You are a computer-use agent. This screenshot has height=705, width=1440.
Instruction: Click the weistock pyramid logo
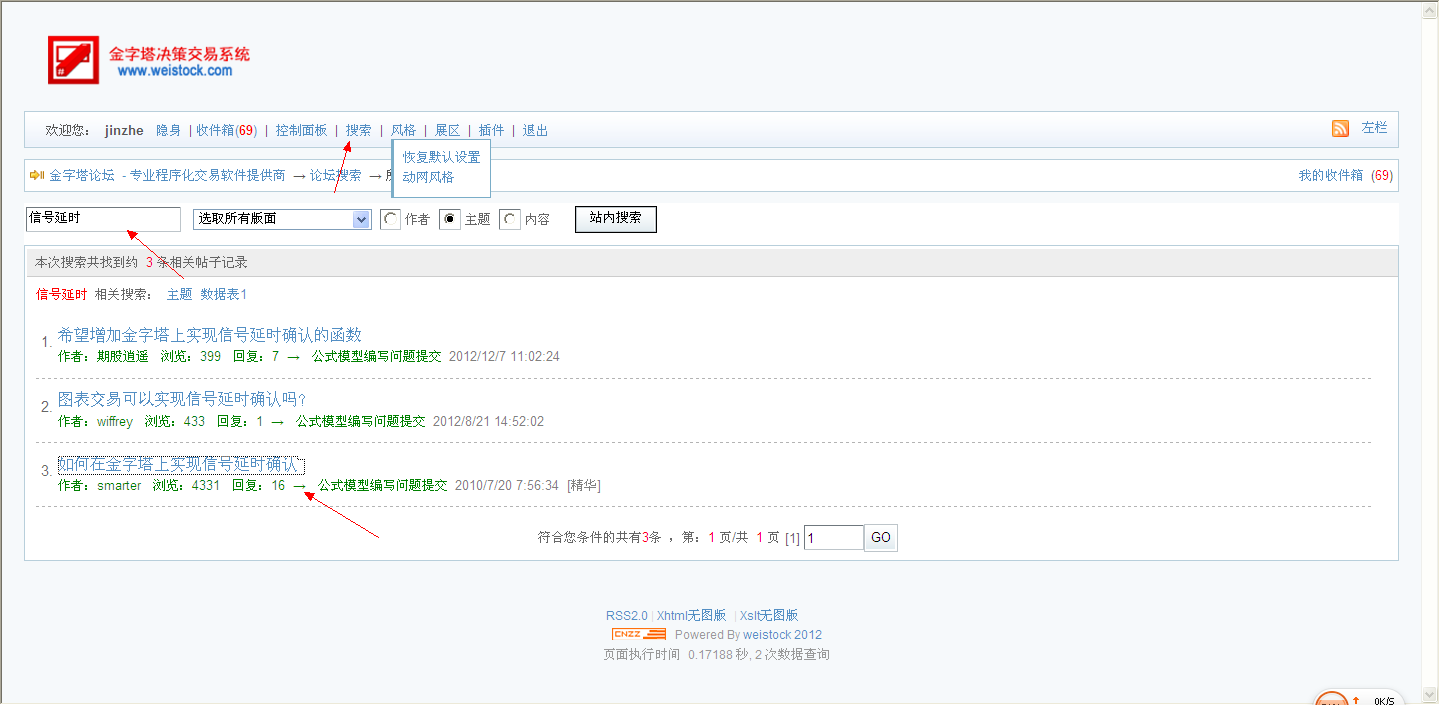pos(74,60)
